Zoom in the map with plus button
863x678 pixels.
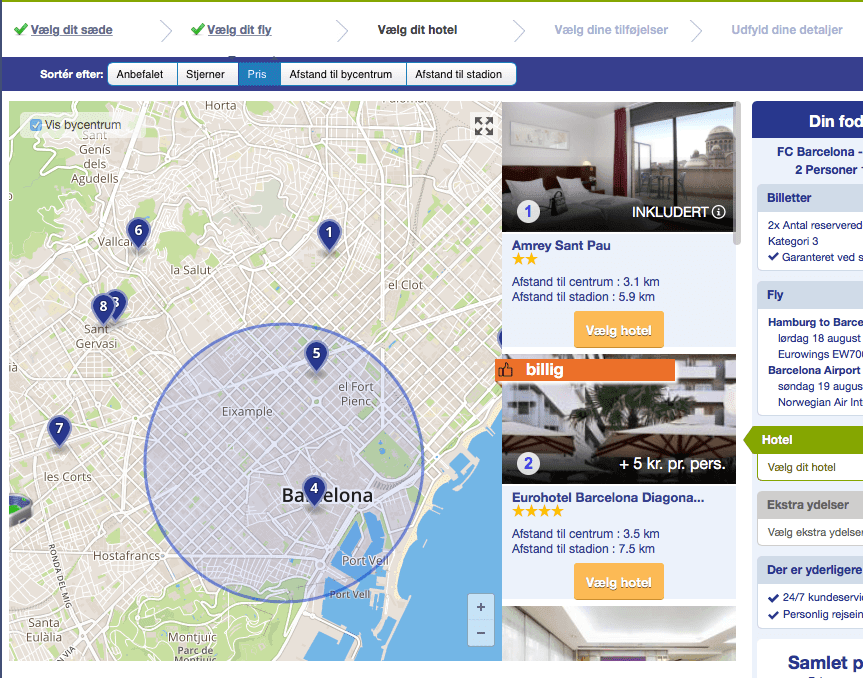pos(481,607)
